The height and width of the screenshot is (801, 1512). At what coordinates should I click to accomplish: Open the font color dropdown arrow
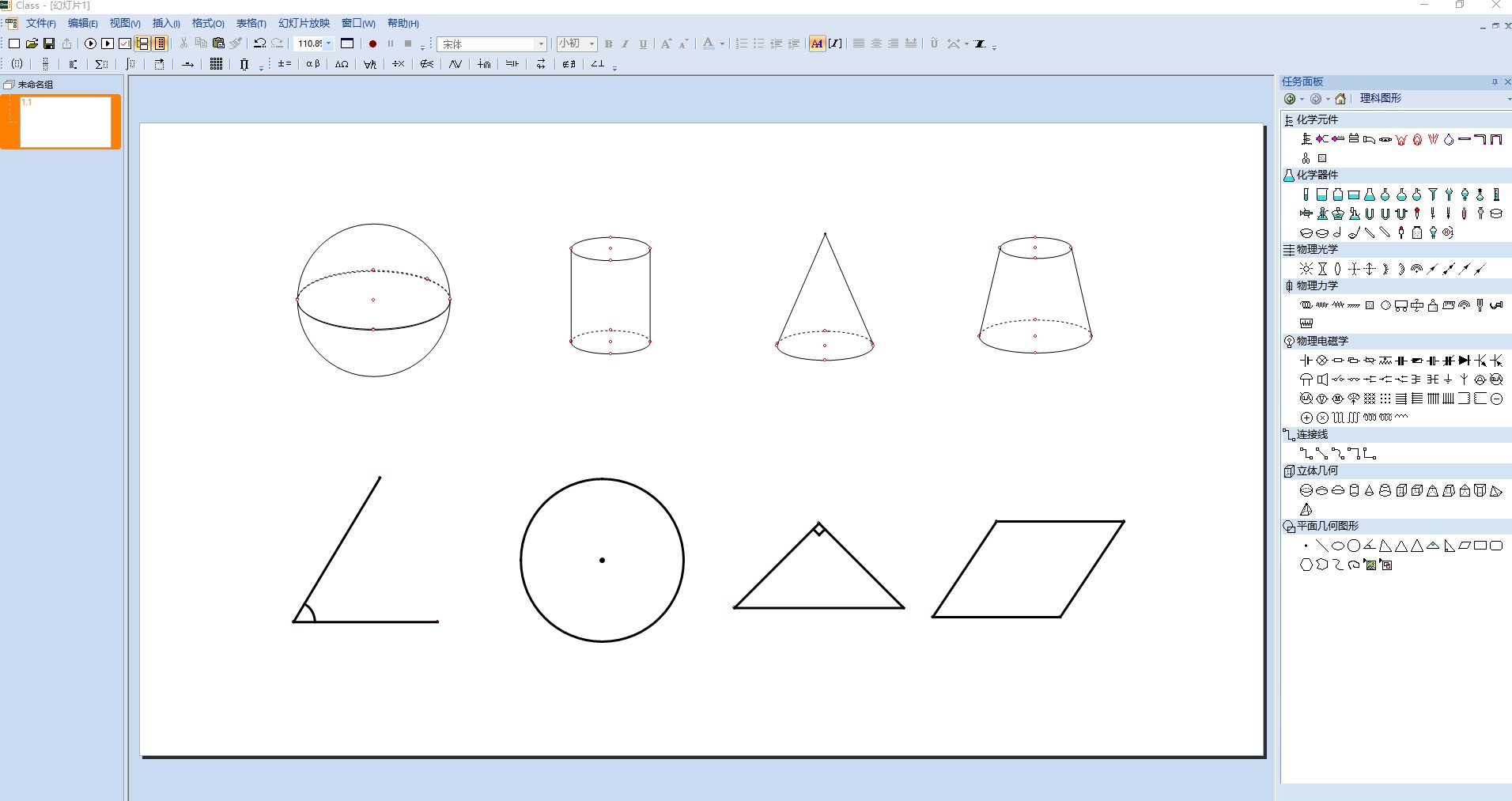[x=722, y=44]
